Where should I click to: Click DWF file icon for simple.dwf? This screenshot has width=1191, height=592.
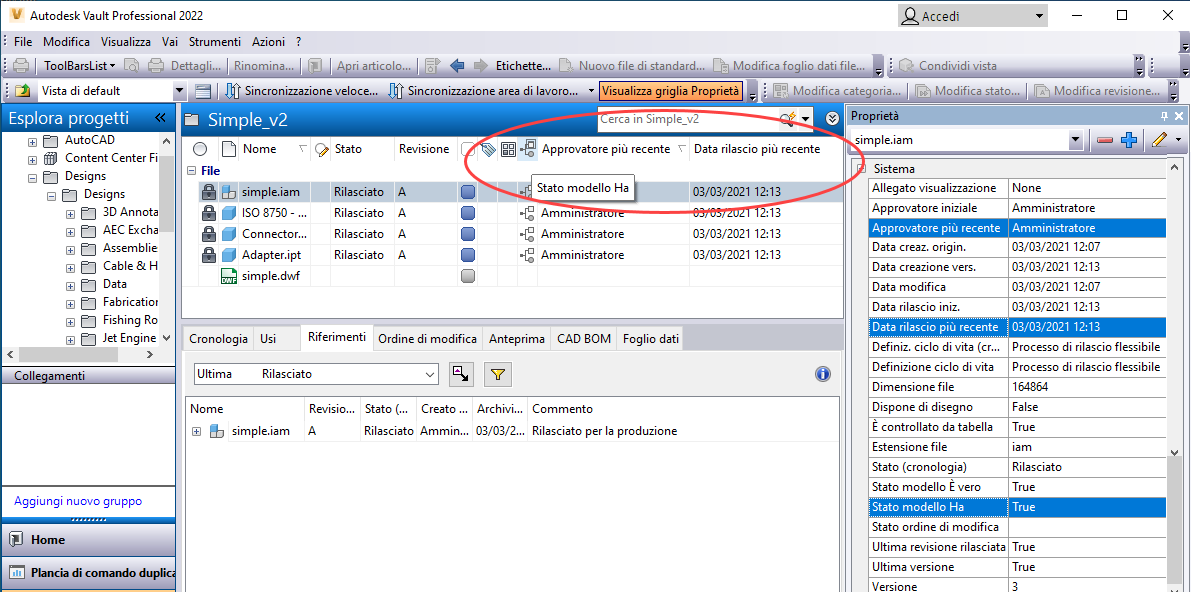pyautogui.click(x=229, y=276)
